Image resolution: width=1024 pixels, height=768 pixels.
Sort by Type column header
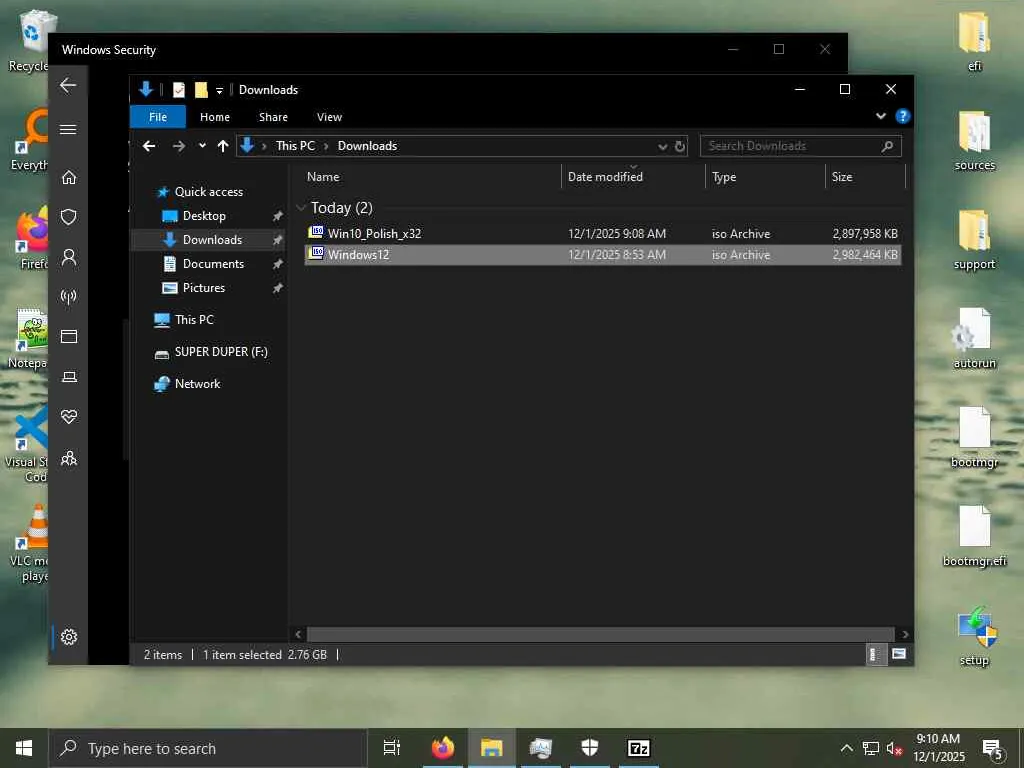[x=765, y=176]
